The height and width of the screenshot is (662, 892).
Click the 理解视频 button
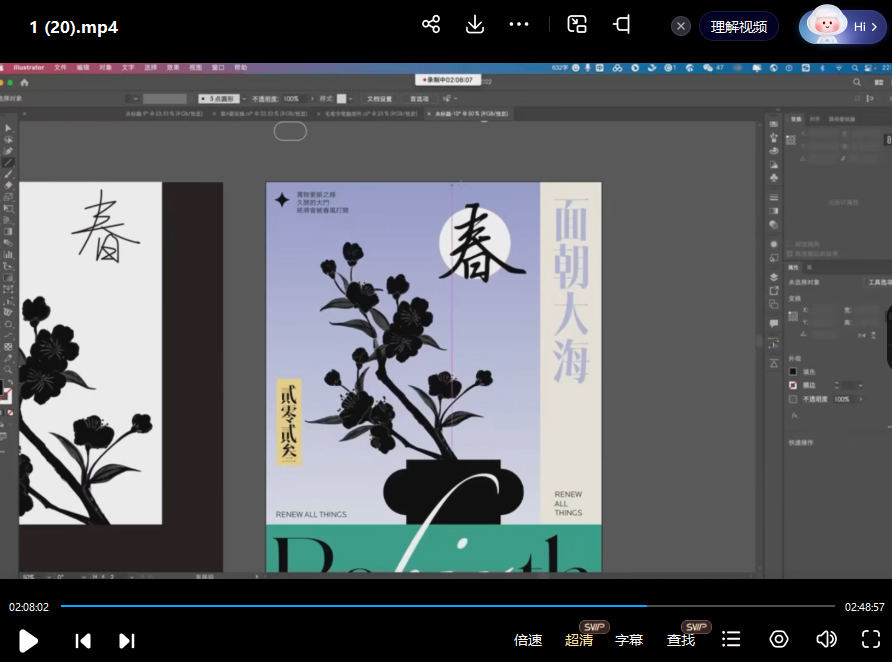point(739,26)
